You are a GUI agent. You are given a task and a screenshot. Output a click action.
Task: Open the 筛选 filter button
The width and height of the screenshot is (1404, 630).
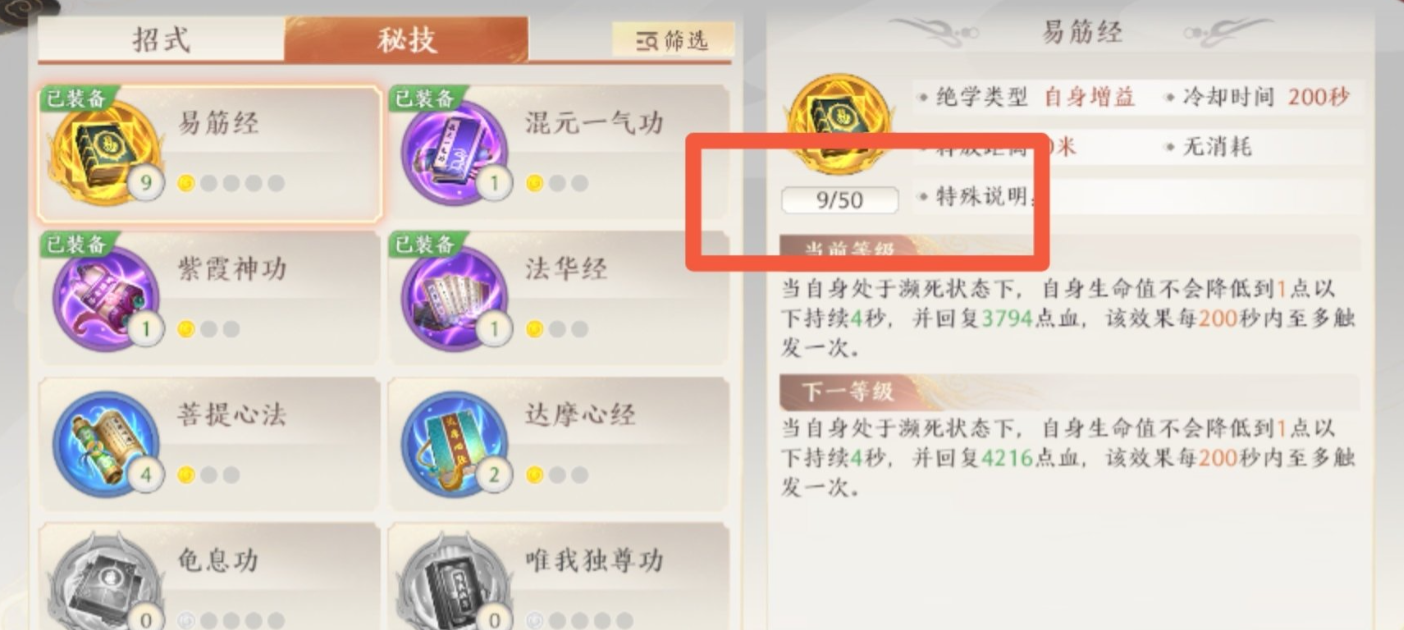point(673,40)
